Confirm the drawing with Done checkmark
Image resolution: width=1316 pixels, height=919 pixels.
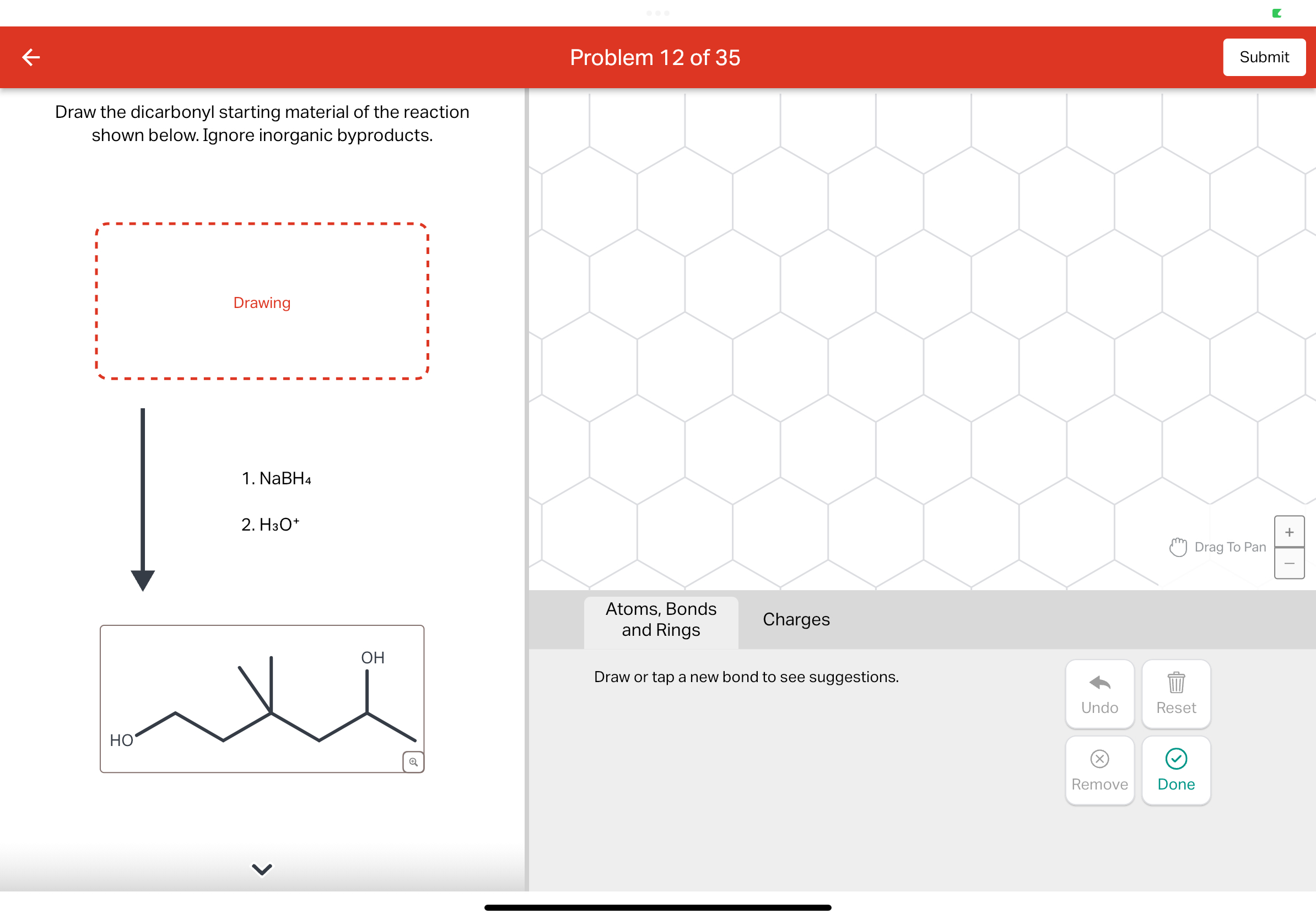pyautogui.click(x=1175, y=770)
